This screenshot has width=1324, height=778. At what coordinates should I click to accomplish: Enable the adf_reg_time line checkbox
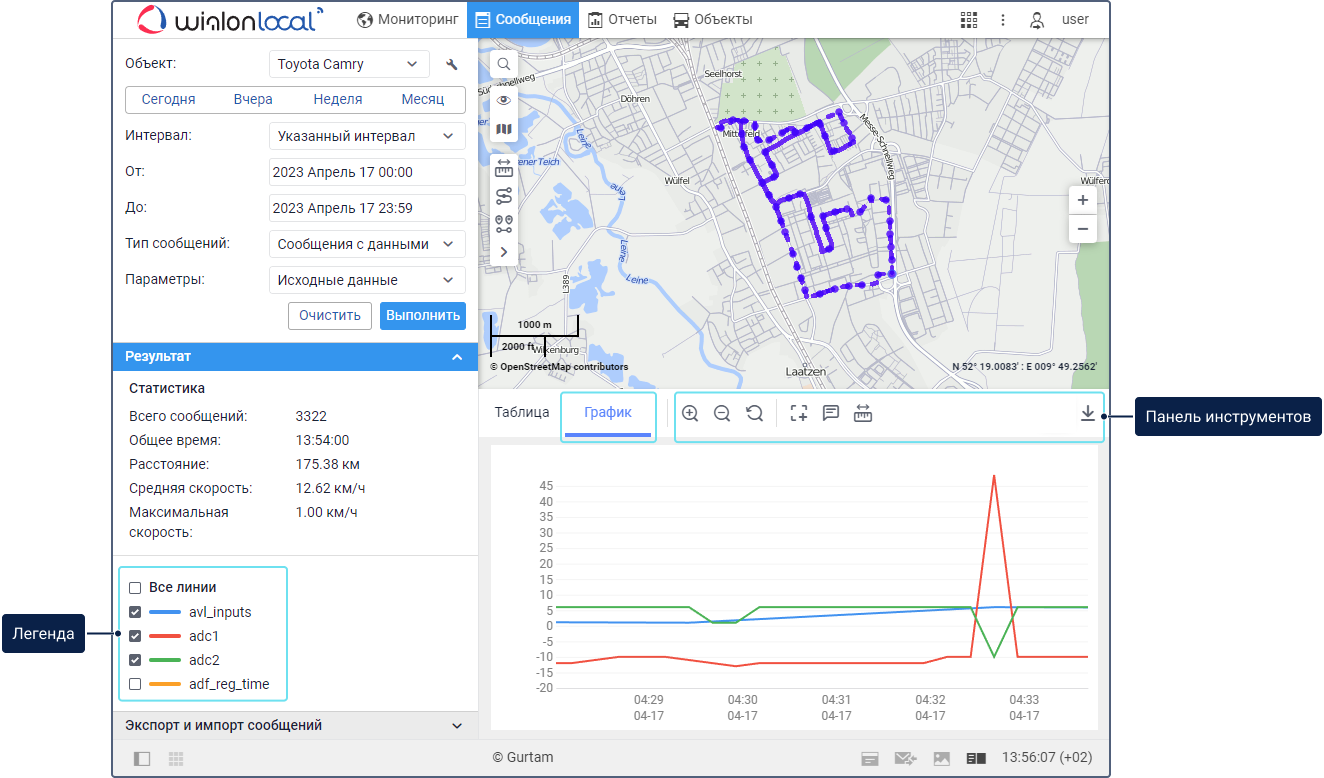click(x=135, y=685)
